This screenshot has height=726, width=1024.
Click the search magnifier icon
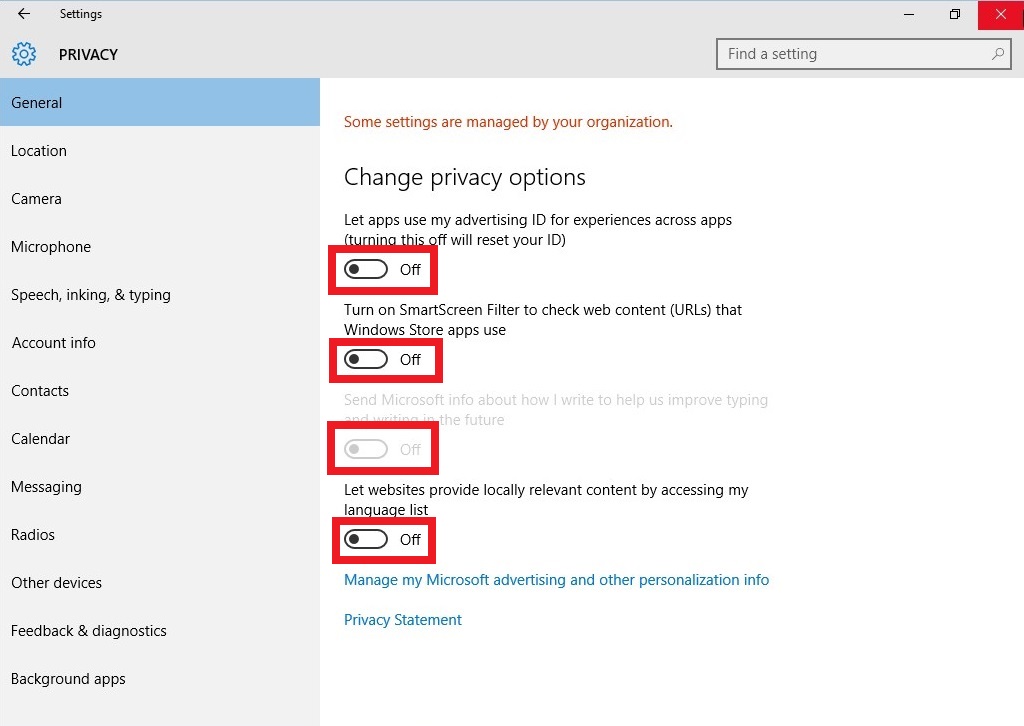pyautogui.click(x=998, y=54)
